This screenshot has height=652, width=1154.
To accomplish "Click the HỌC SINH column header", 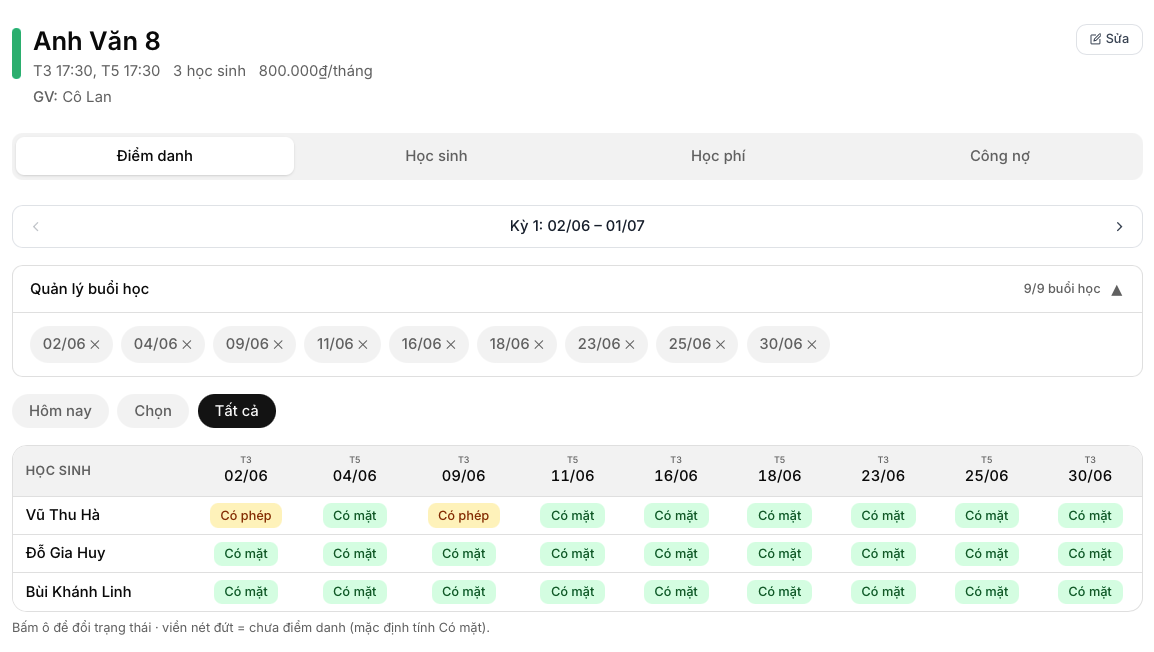I will point(58,471).
